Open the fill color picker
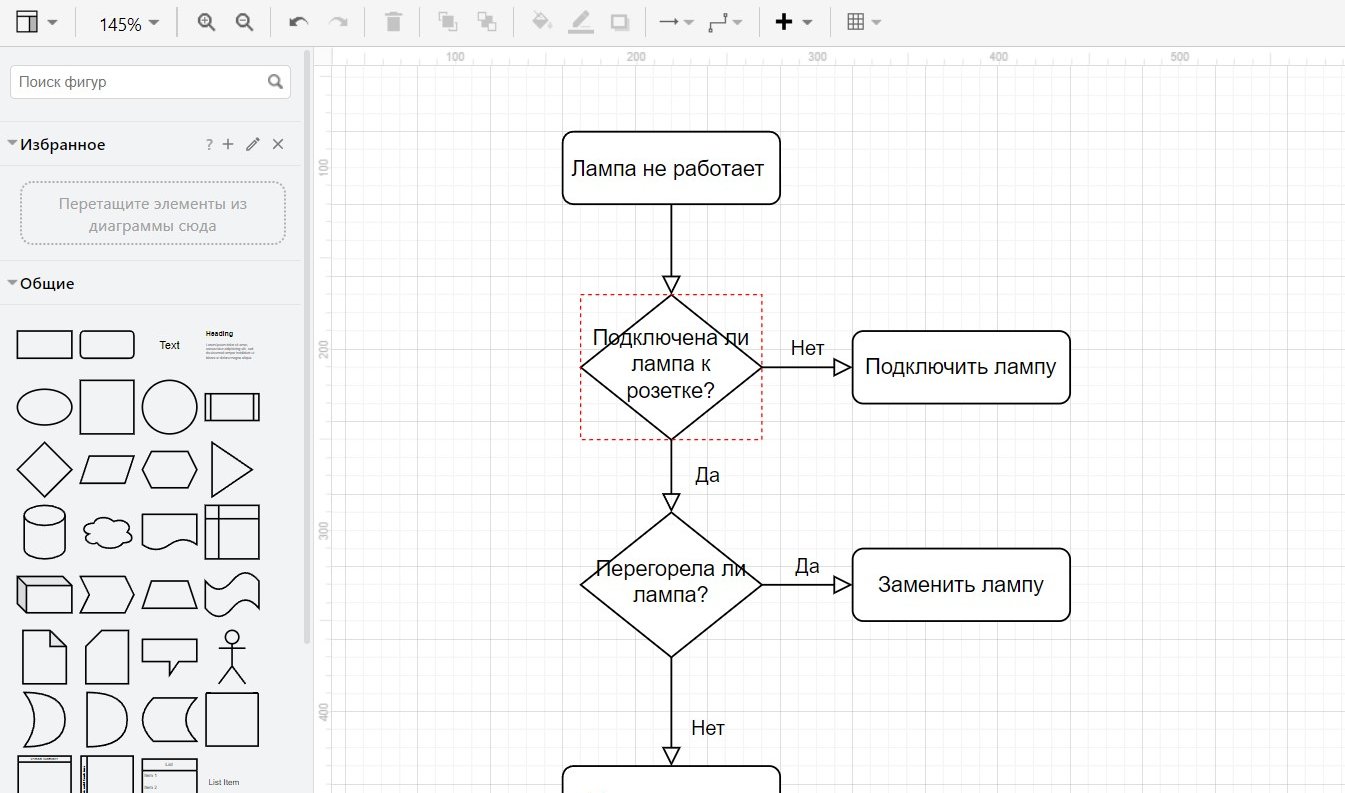Image resolution: width=1345 pixels, height=793 pixels. (x=542, y=22)
